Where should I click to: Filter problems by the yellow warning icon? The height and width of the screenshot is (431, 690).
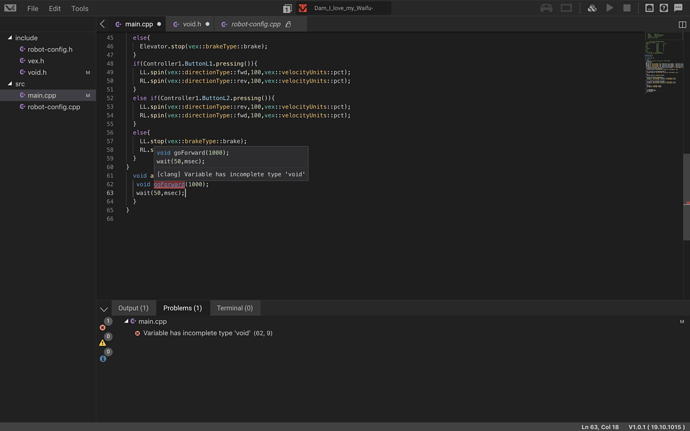click(103, 343)
